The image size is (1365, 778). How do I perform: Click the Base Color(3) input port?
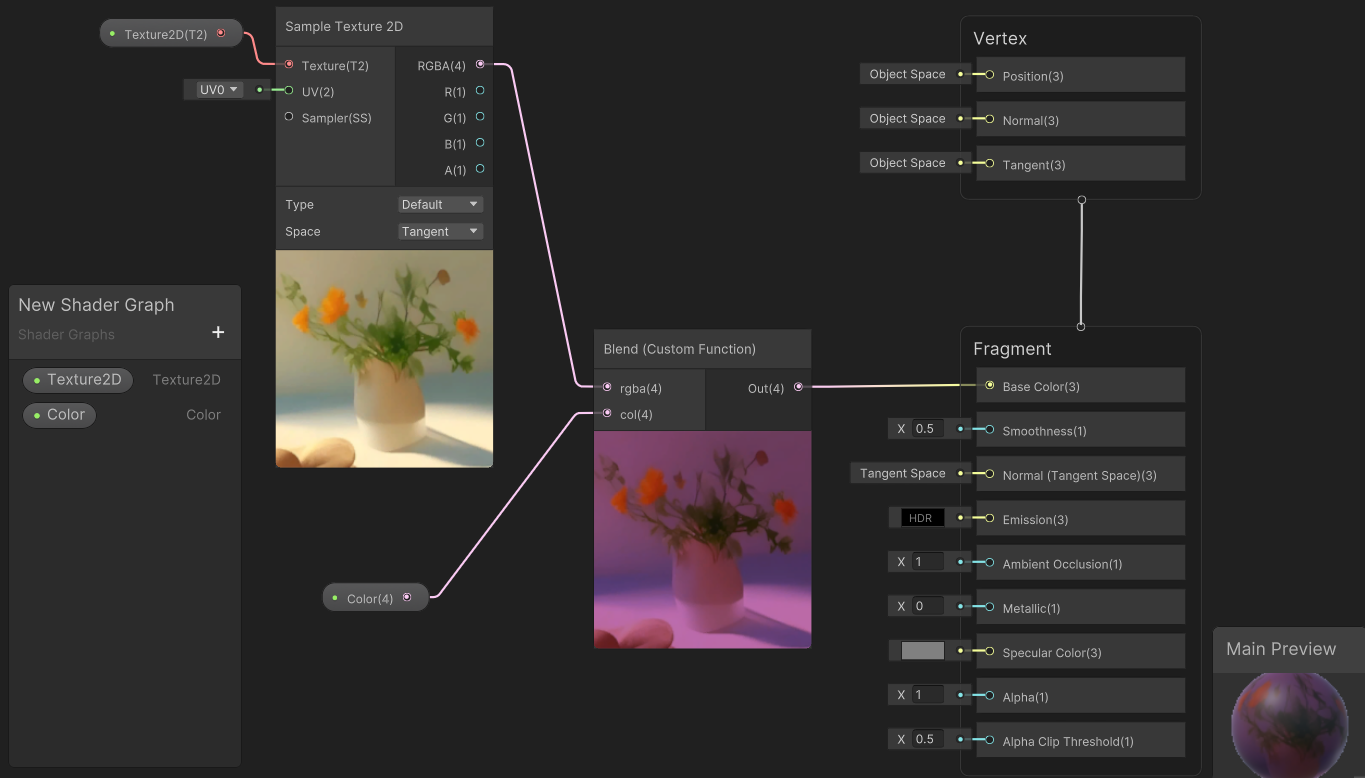(x=989, y=385)
